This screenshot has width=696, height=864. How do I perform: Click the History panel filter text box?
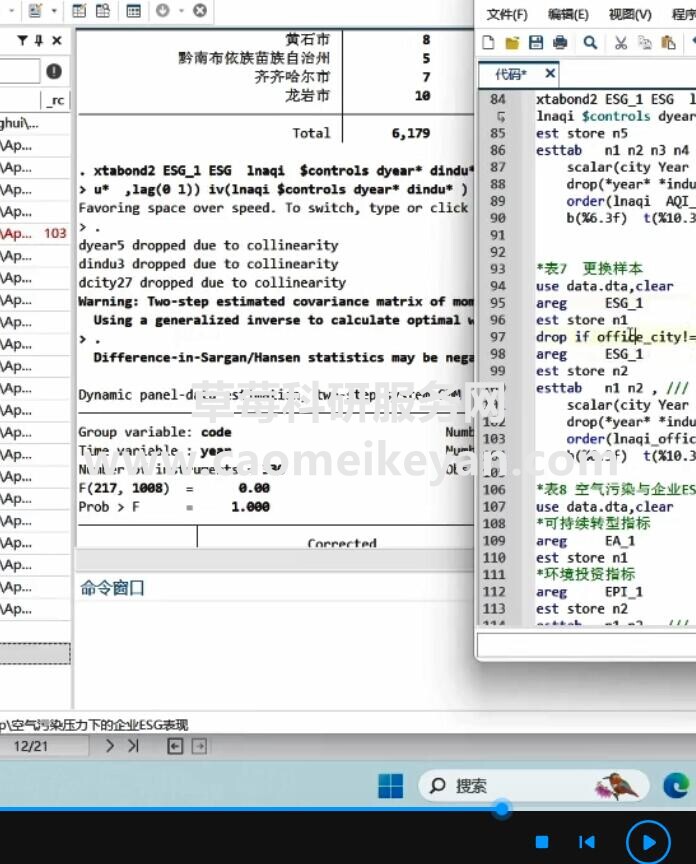pos(20,71)
